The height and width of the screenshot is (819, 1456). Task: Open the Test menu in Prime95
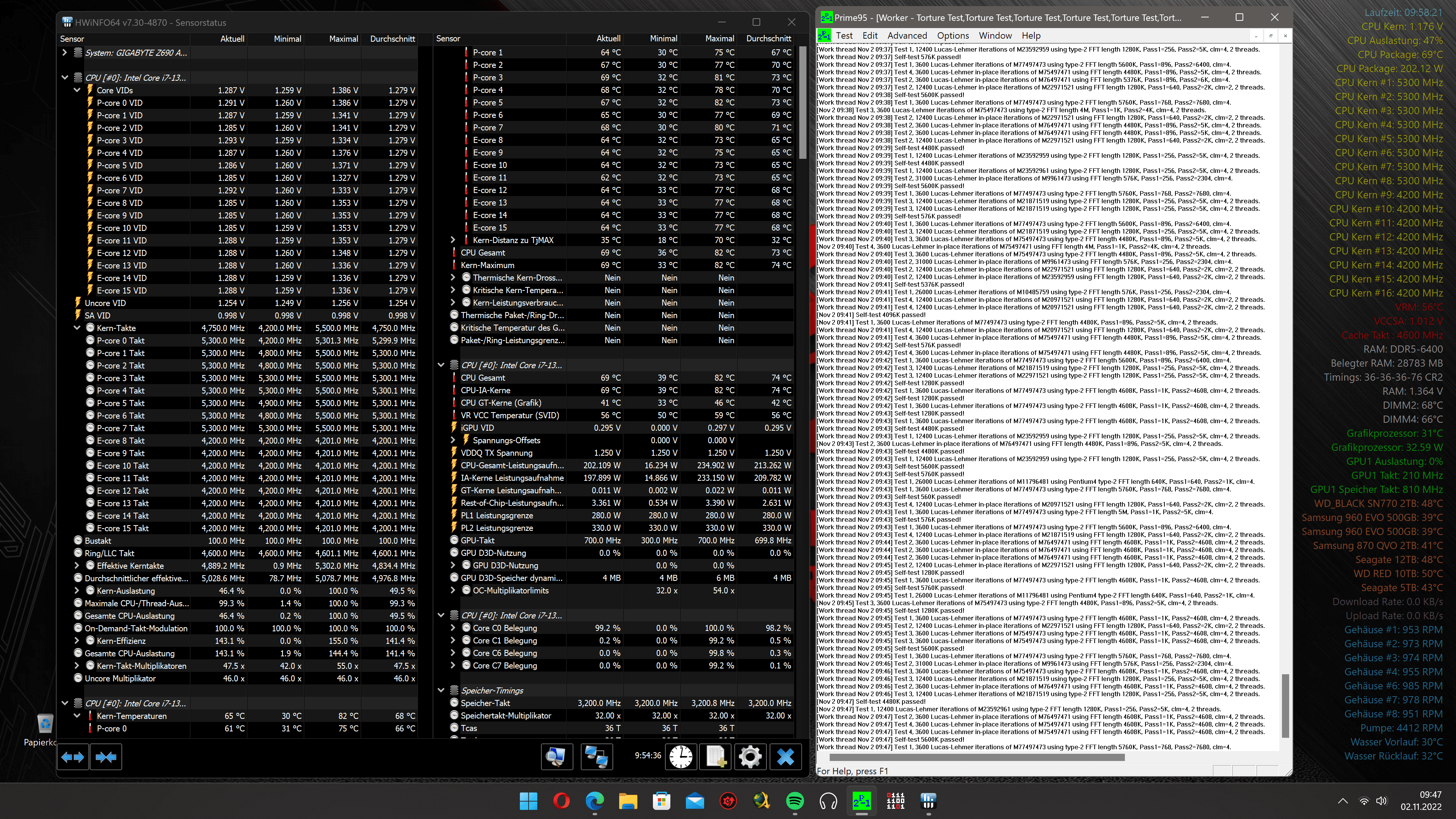(844, 36)
